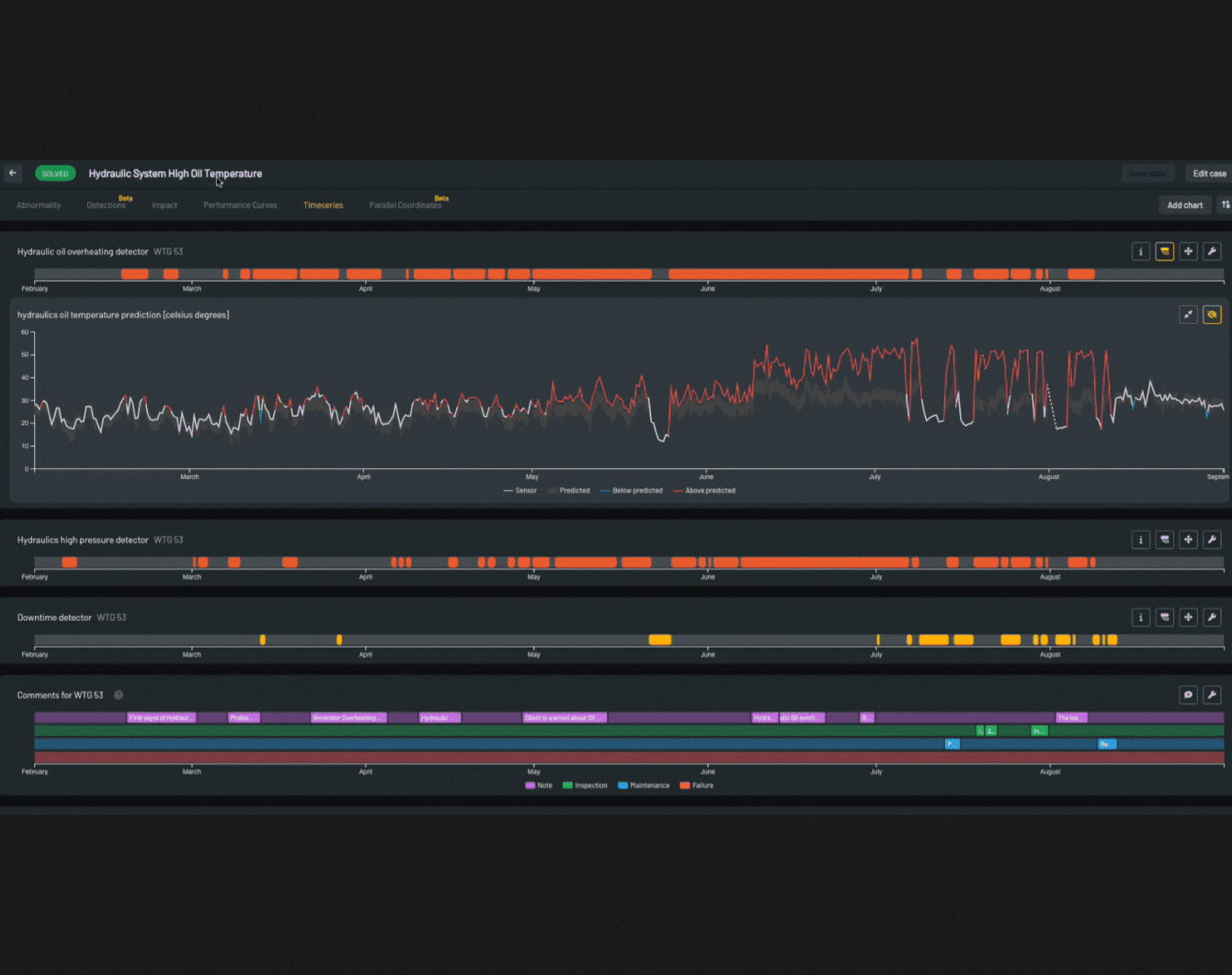Open wrench settings for Comments panel
Viewport: 1232px width, 975px height.
pos(1212,694)
